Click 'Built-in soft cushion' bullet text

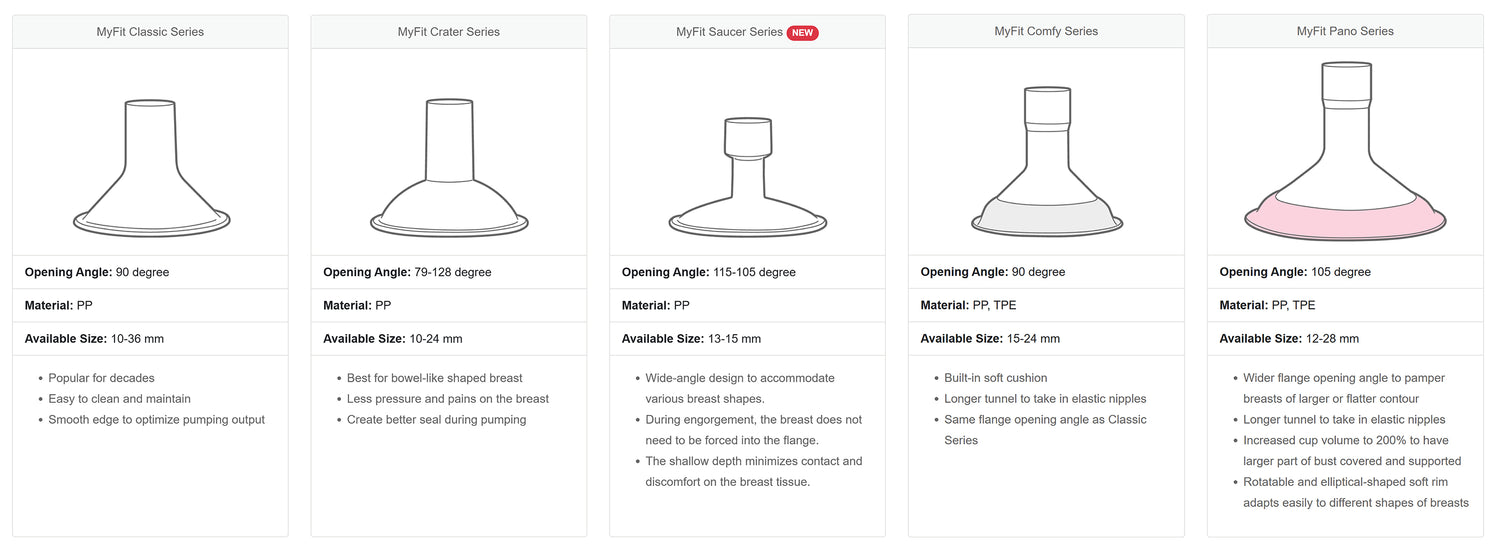click(x=996, y=378)
